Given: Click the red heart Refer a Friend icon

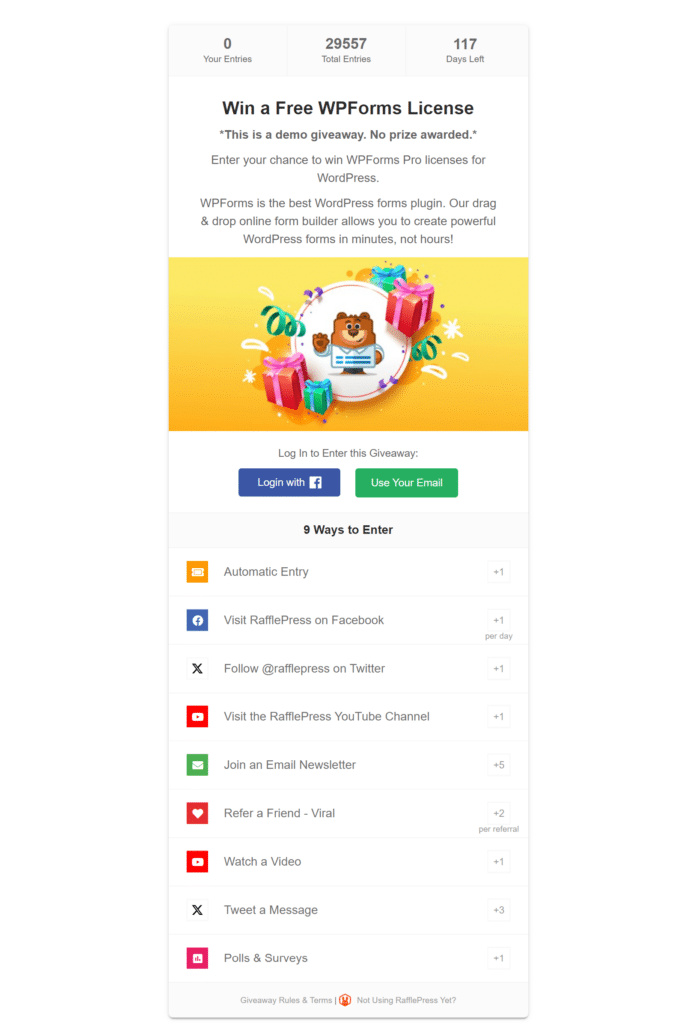Looking at the screenshot, I should (x=197, y=814).
